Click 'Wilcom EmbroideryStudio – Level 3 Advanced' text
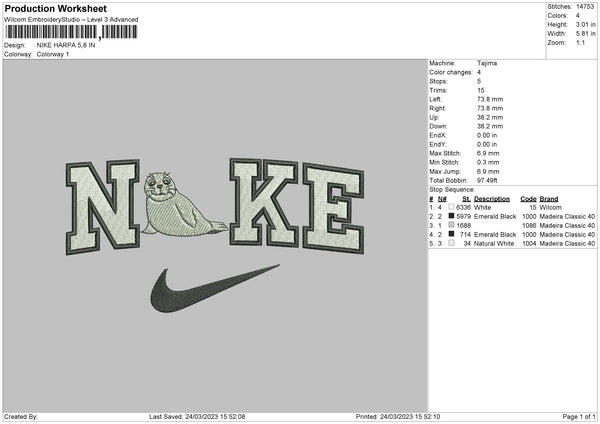Image resolution: width=600 pixels, height=424 pixels. click(x=71, y=20)
